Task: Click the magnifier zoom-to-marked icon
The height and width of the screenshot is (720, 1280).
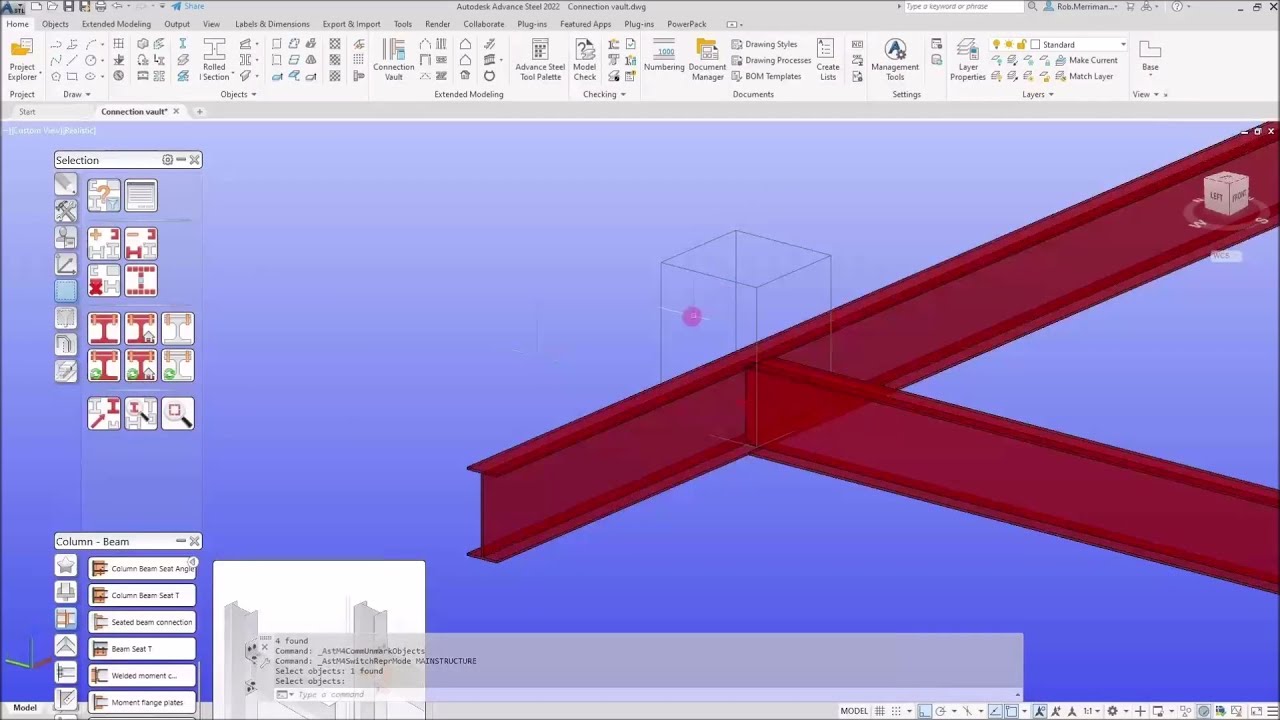Action: 178,413
